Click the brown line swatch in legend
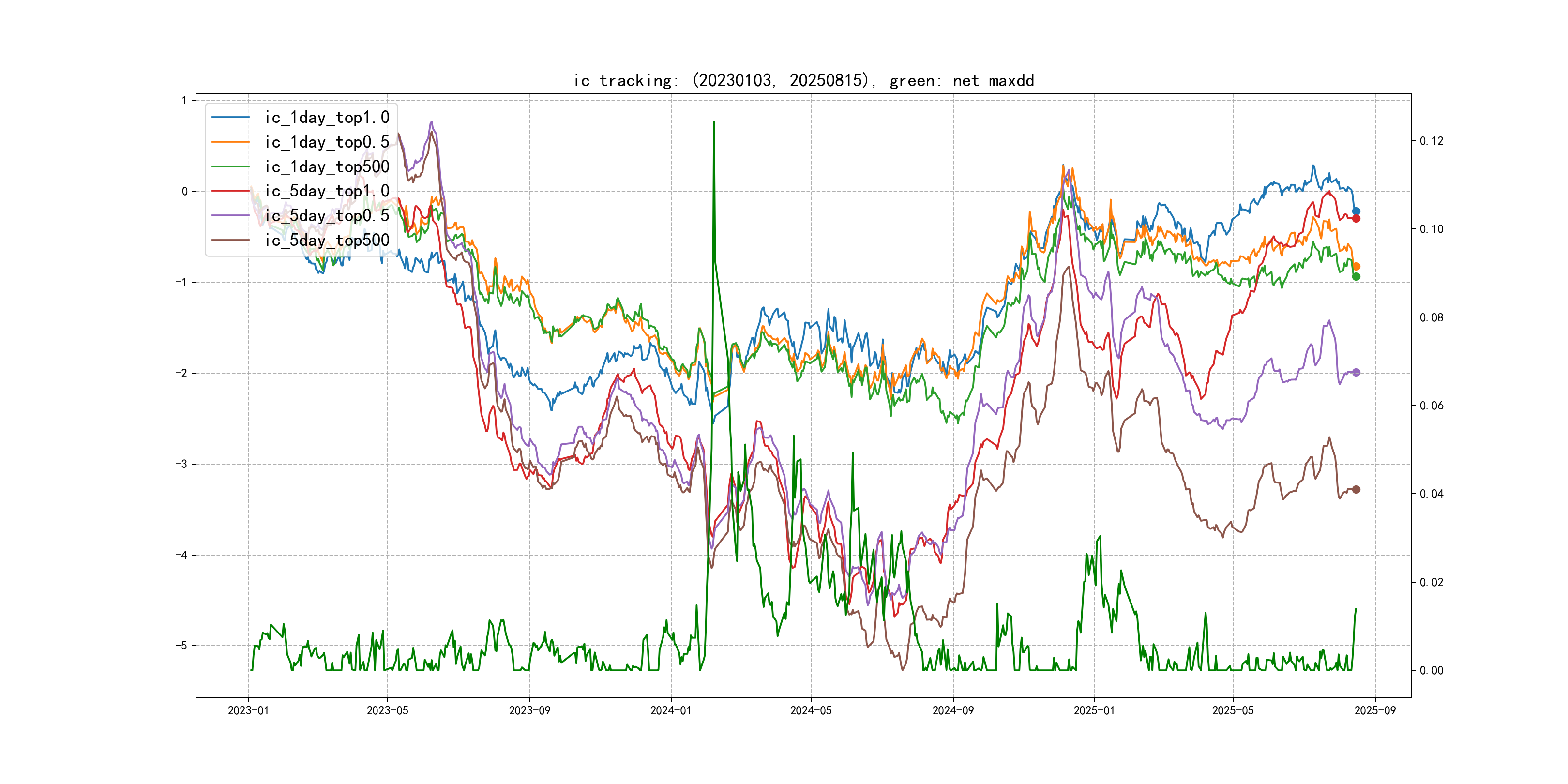Image resolution: width=1568 pixels, height=784 pixels. point(230,241)
